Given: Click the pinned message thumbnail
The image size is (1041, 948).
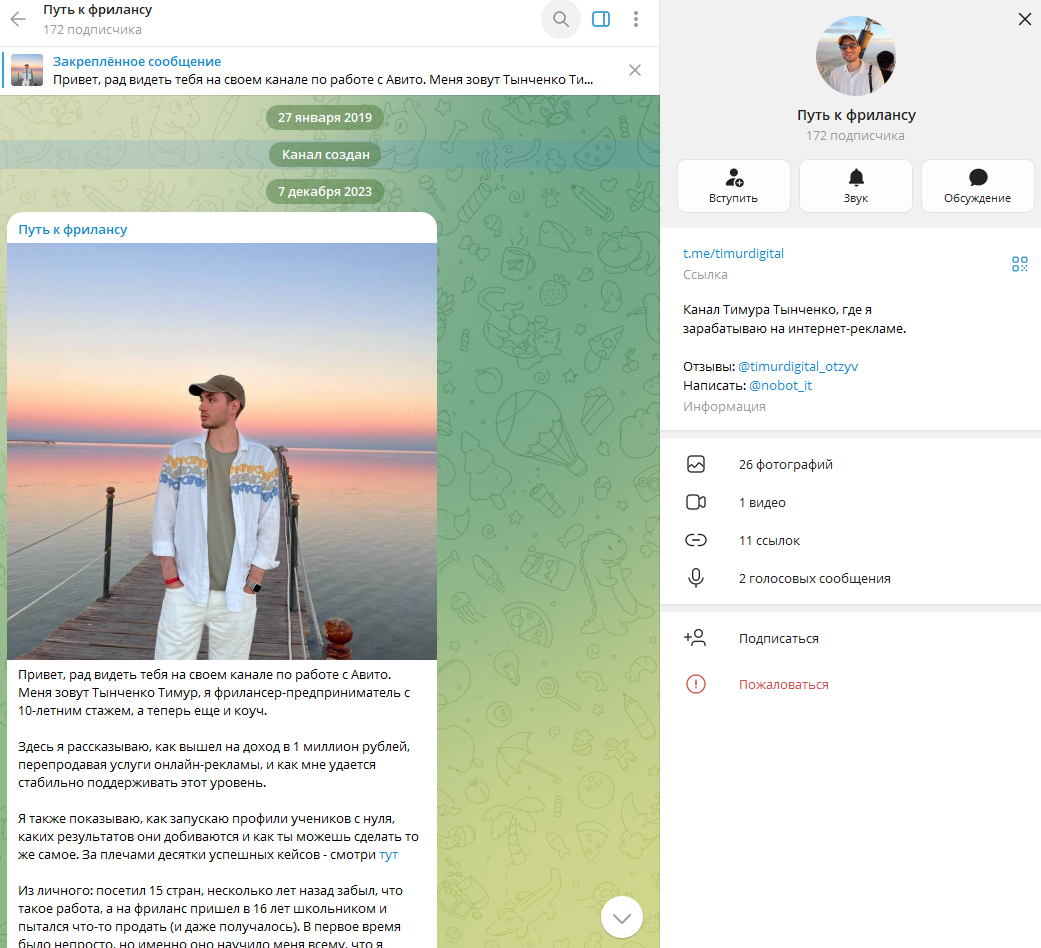Looking at the screenshot, I should [x=27, y=70].
